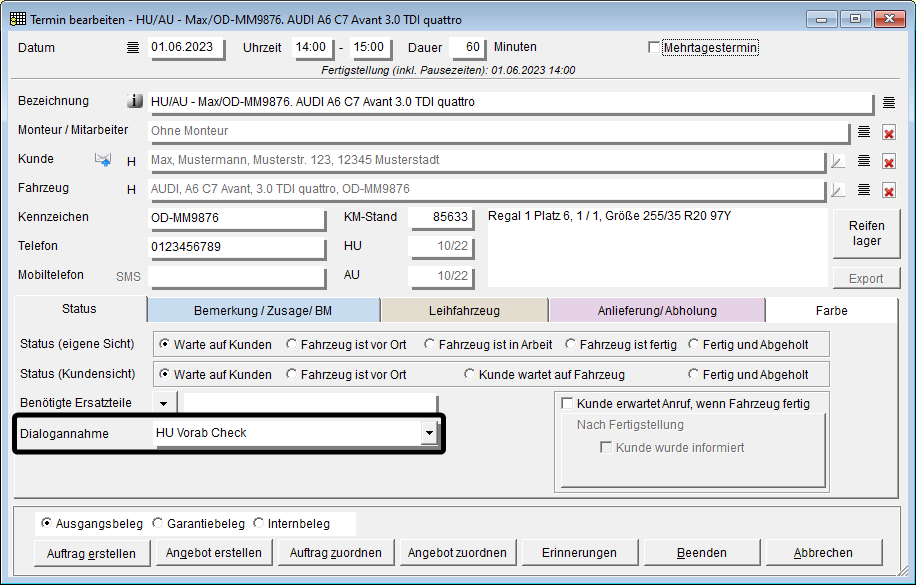Open the list icon at end of Bezeichnung row

[x=889, y=103]
